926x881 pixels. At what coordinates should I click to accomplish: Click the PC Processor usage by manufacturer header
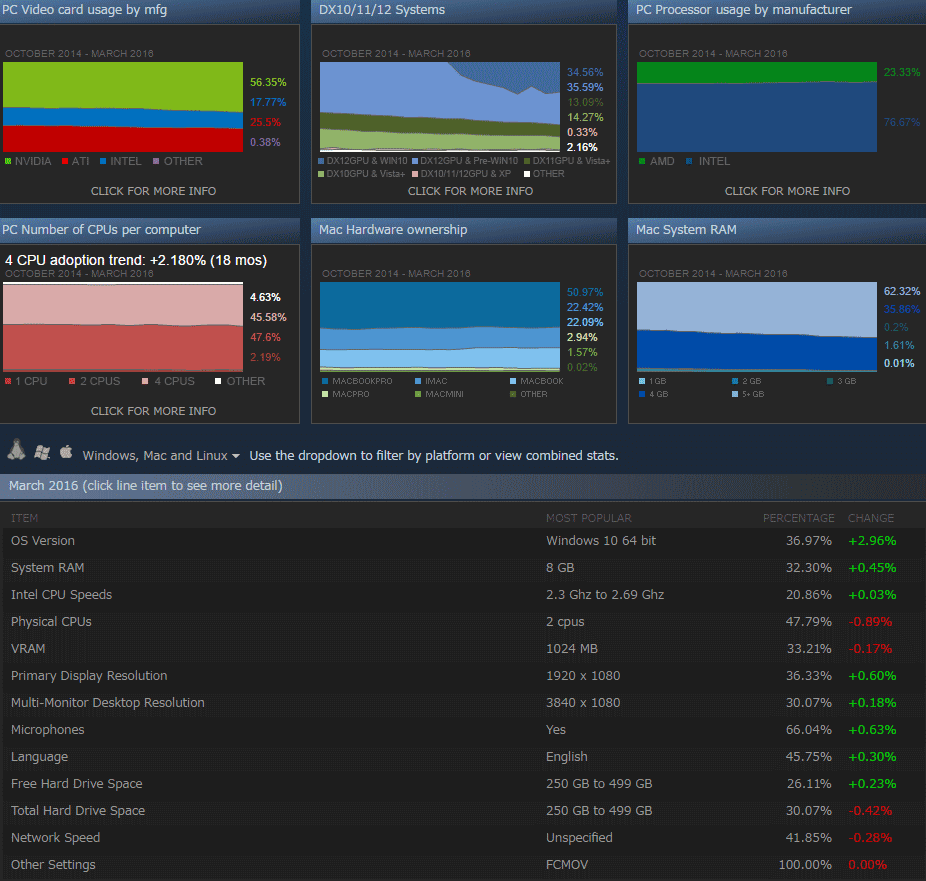coord(777,11)
